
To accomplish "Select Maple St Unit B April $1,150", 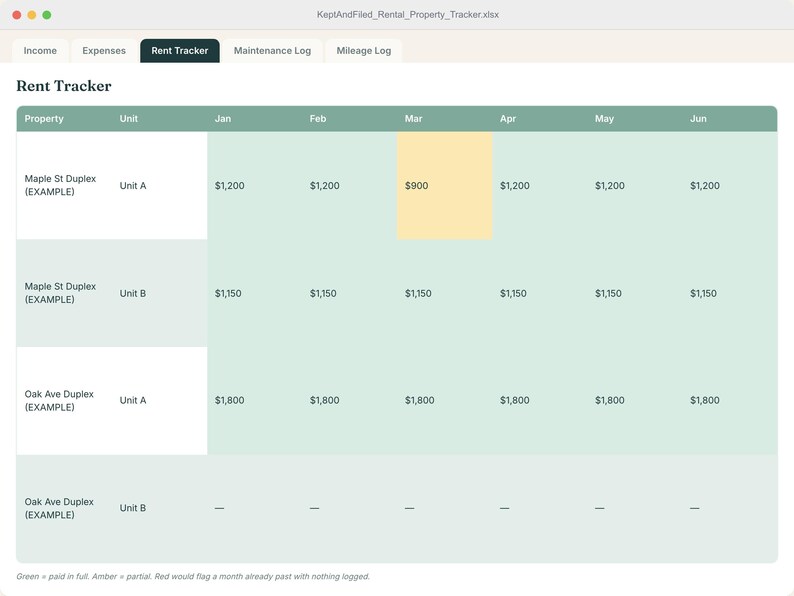I will pyautogui.click(x=540, y=293).
